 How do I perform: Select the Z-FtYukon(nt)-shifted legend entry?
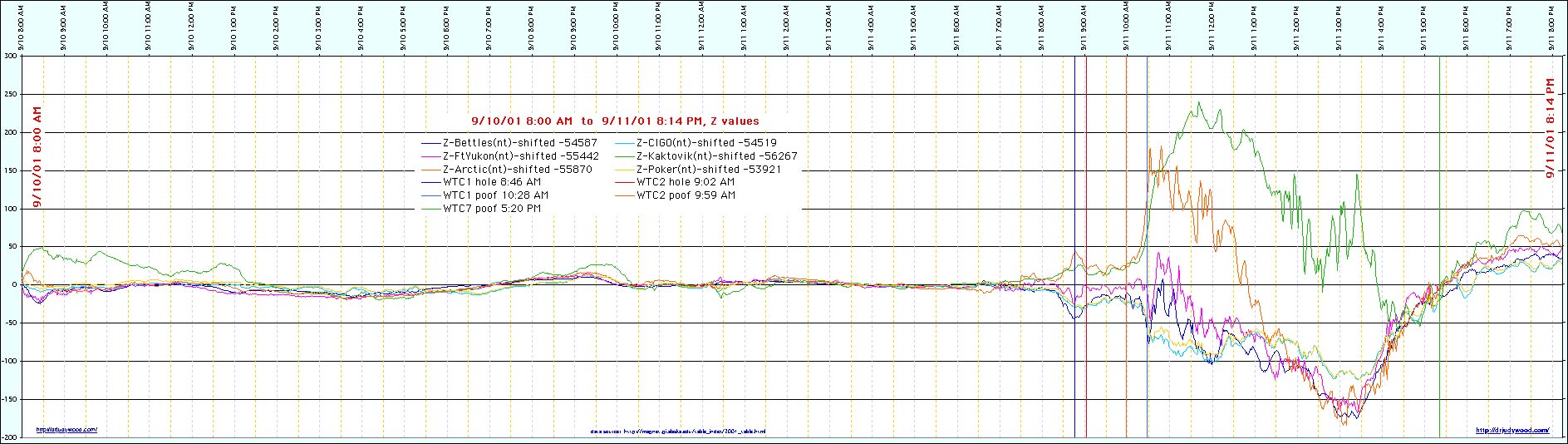520,156
